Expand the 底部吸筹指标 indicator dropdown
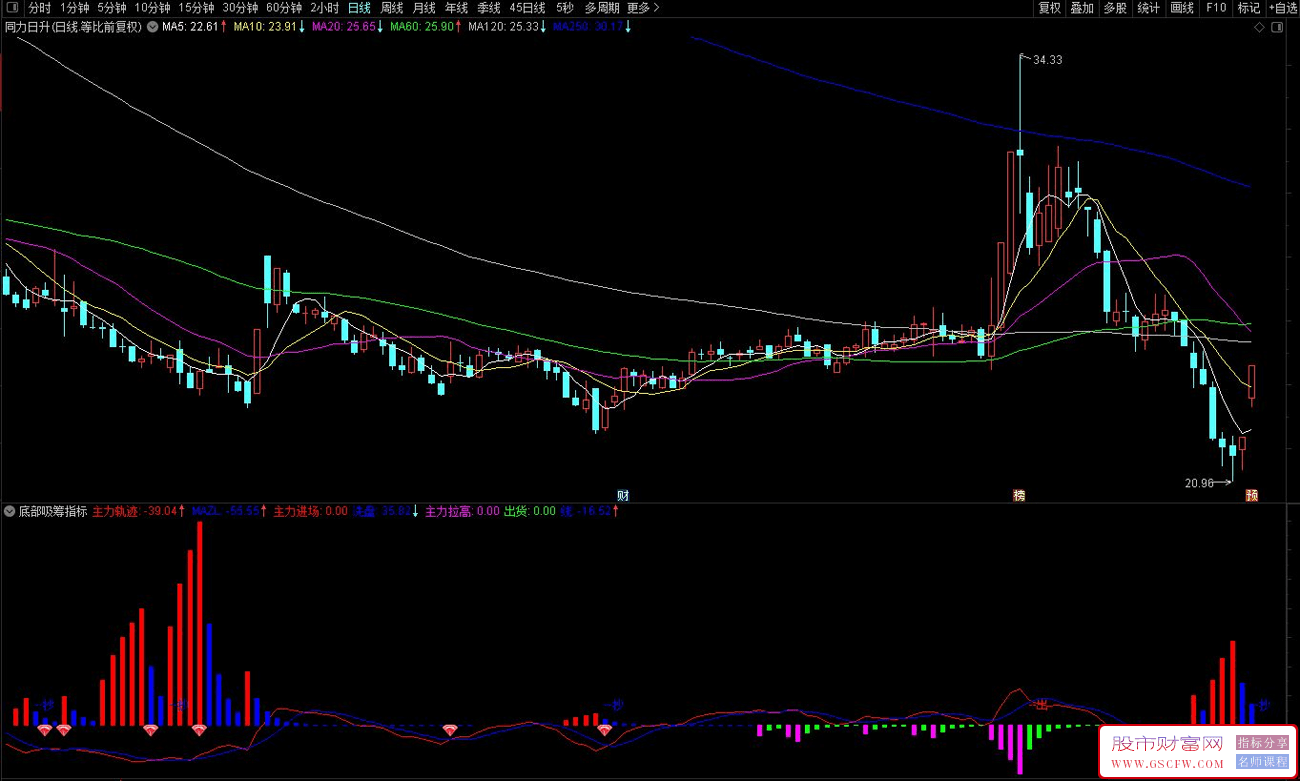Image resolution: width=1300 pixels, height=781 pixels. pyautogui.click(x=10, y=511)
